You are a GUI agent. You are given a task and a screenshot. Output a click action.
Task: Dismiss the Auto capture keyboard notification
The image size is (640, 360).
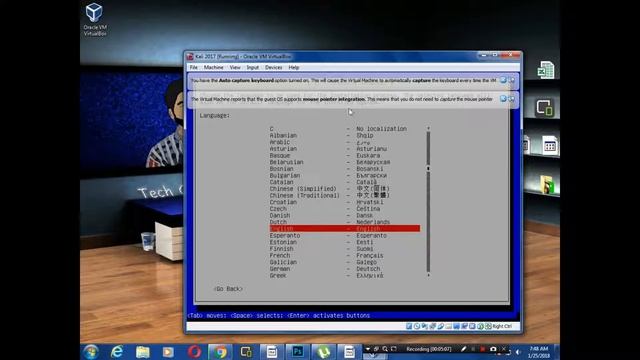coord(503,80)
